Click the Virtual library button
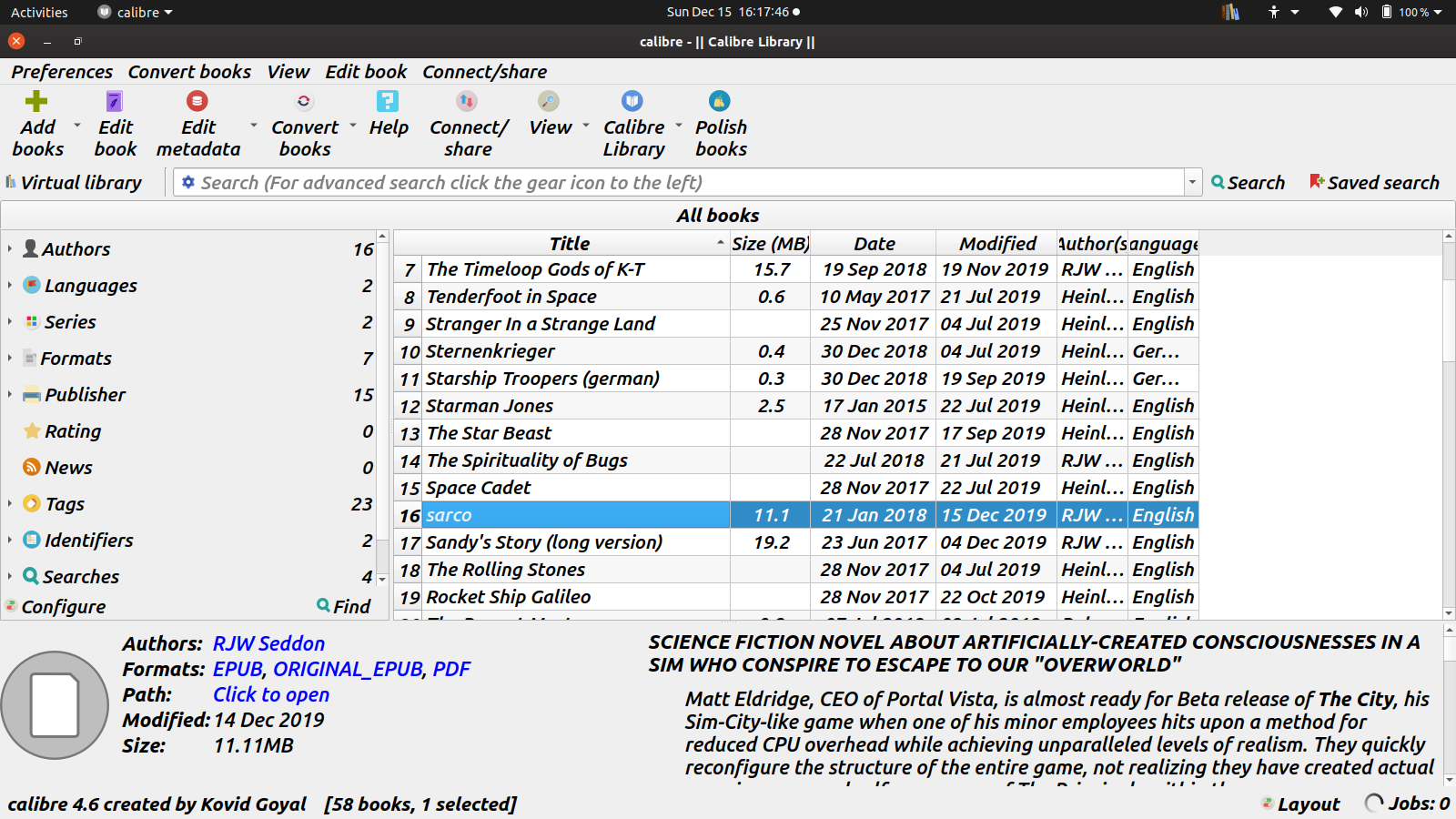Image resolution: width=1456 pixels, height=819 pixels. tap(74, 182)
